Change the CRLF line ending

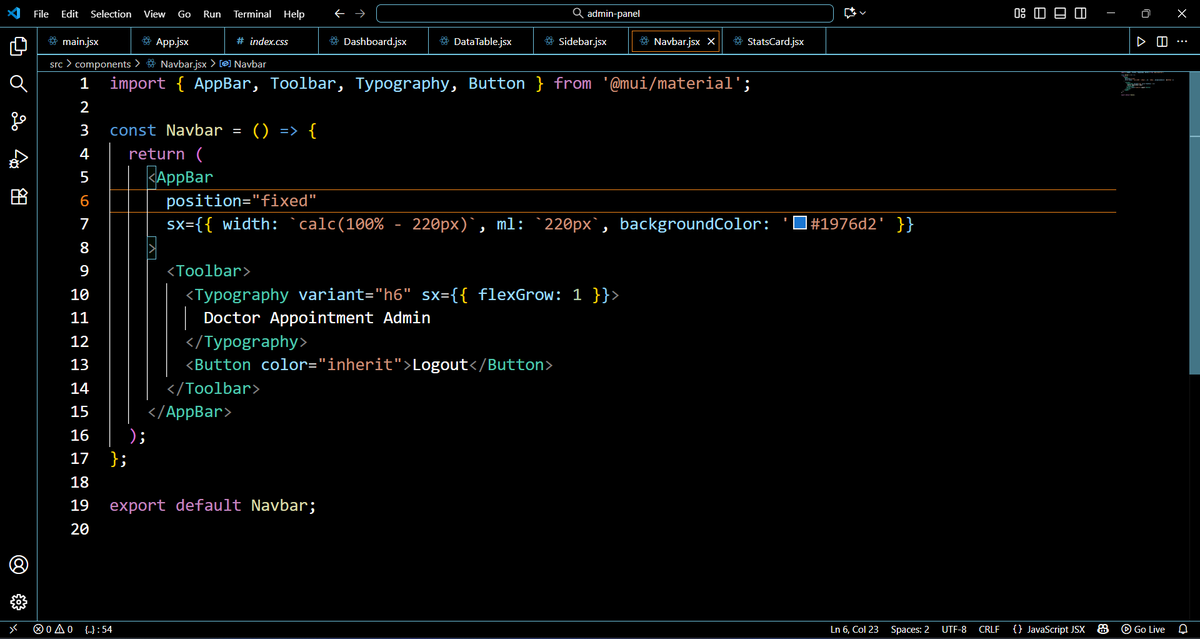tap(989, 629)
